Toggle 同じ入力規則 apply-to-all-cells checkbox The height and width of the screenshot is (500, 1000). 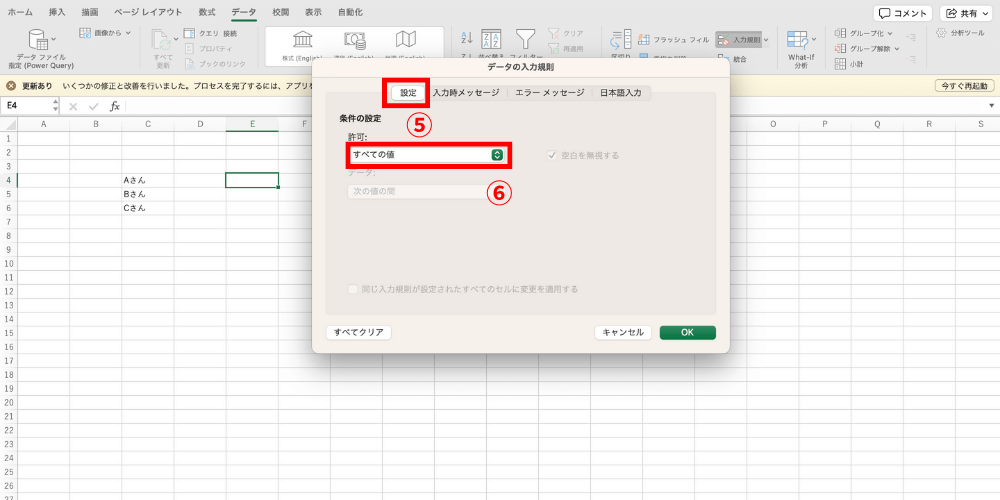[353, 289]
